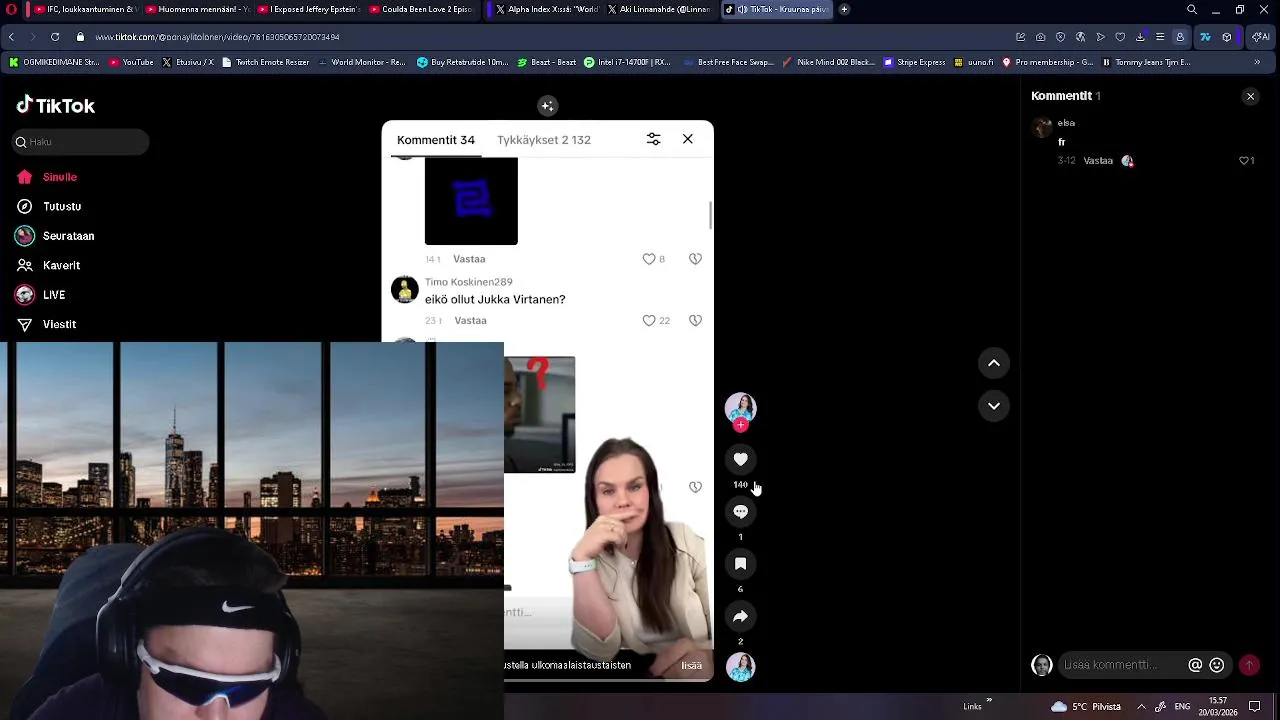Reply to Timo Koskinen289's comment
The width and height of the screenshot is (1280, 720).
pos(470,321)
